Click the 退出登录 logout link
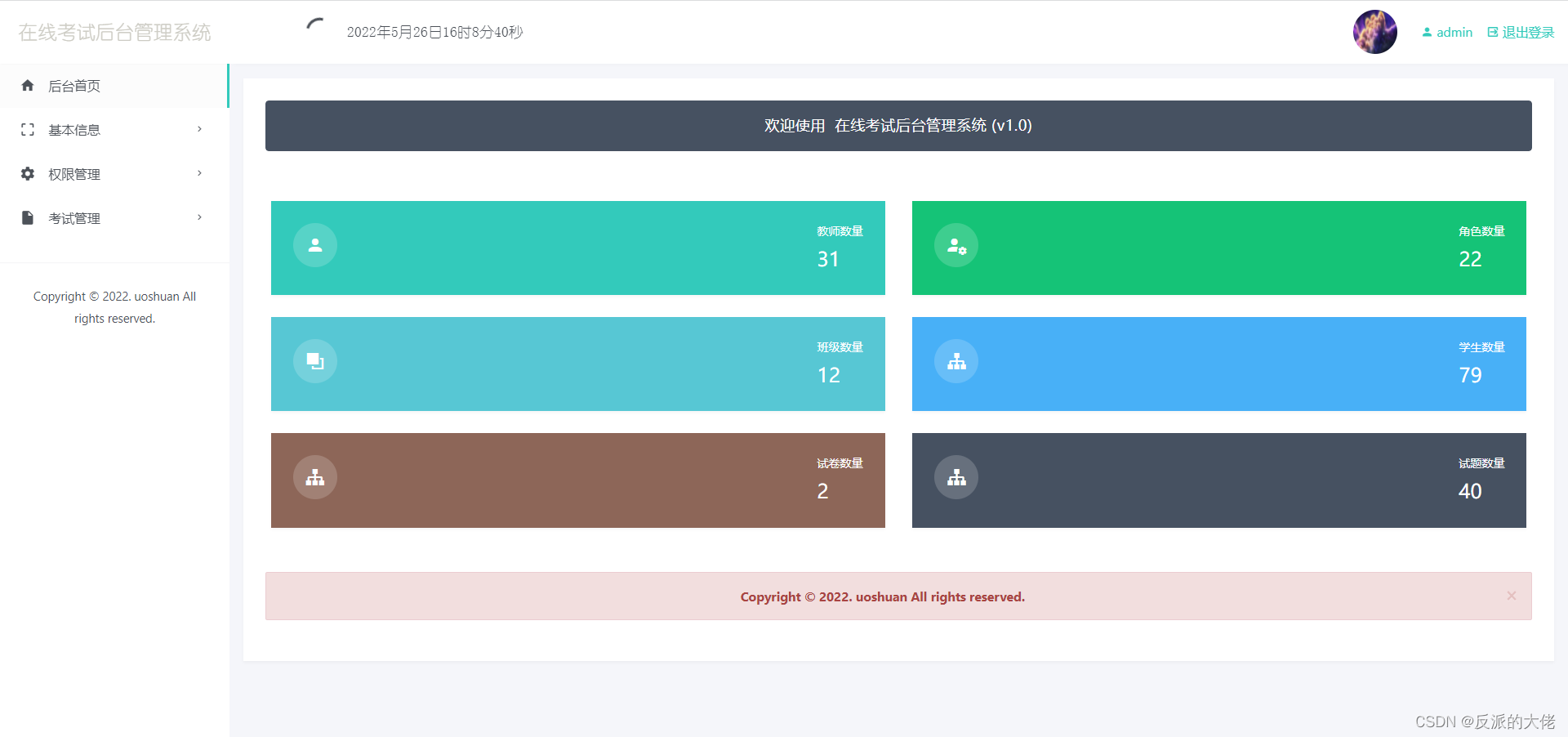This screenshot has width=1568, height=737. 1528,33
